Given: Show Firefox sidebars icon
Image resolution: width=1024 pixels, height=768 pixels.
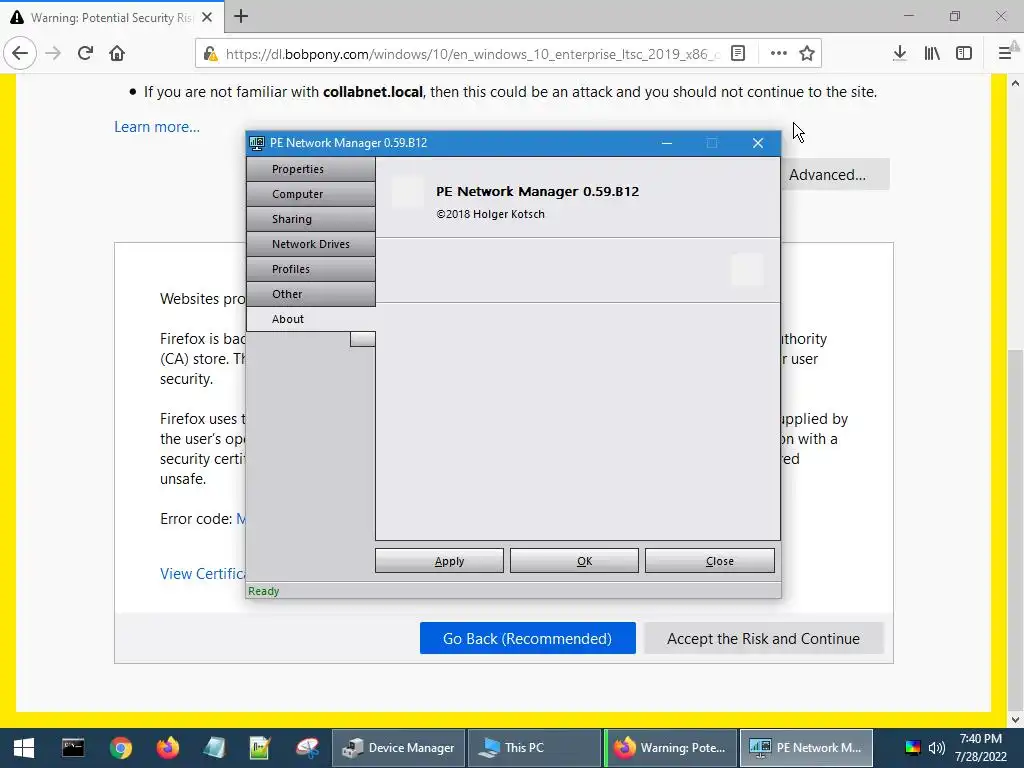Looking at the screenshot, I should click(964, 54).
